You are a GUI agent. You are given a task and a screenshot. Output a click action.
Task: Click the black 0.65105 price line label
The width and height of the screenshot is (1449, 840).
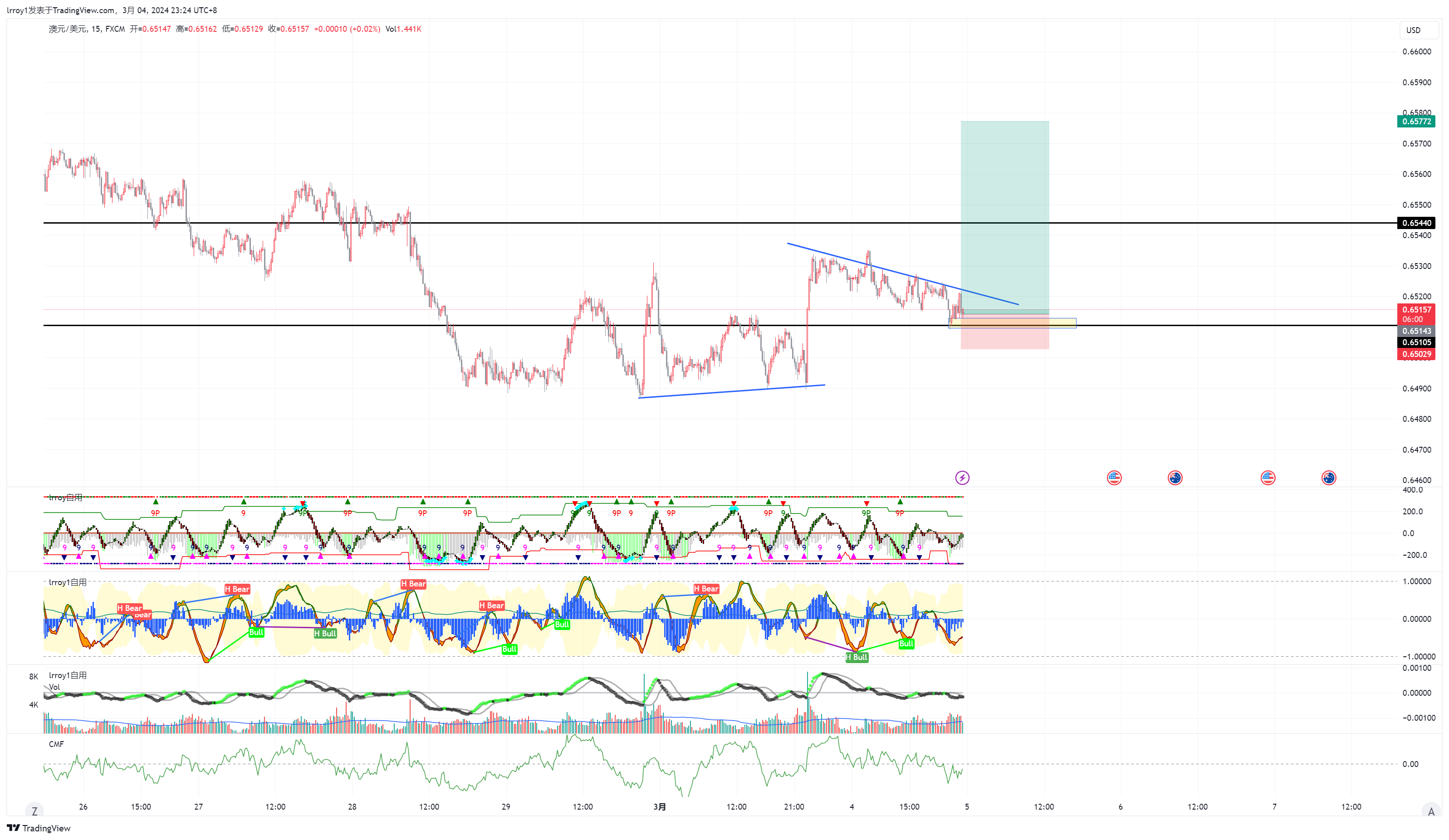[x=1416, y=343]
